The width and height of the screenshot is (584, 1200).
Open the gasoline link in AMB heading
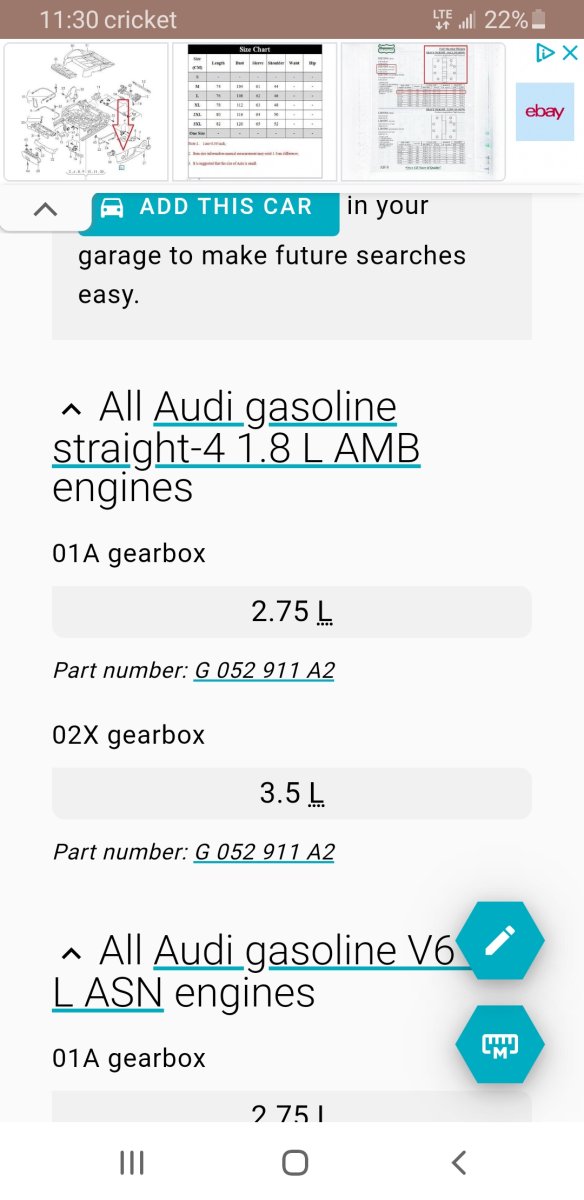coord(320,409)
